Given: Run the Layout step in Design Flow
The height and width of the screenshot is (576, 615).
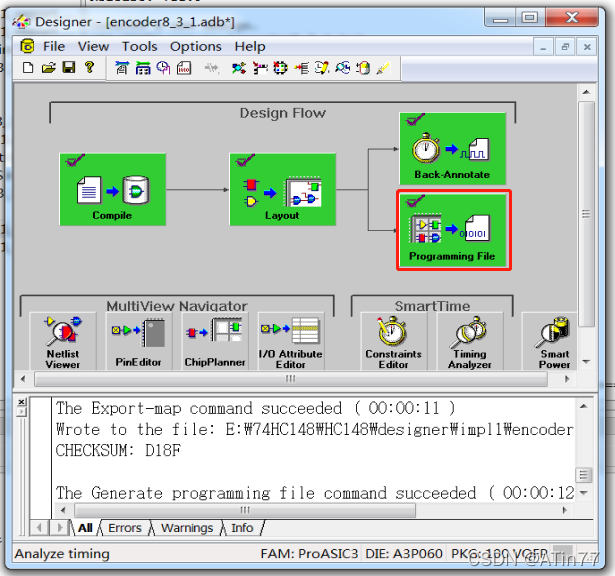Looking at the screenshot, I should (283, 189).
